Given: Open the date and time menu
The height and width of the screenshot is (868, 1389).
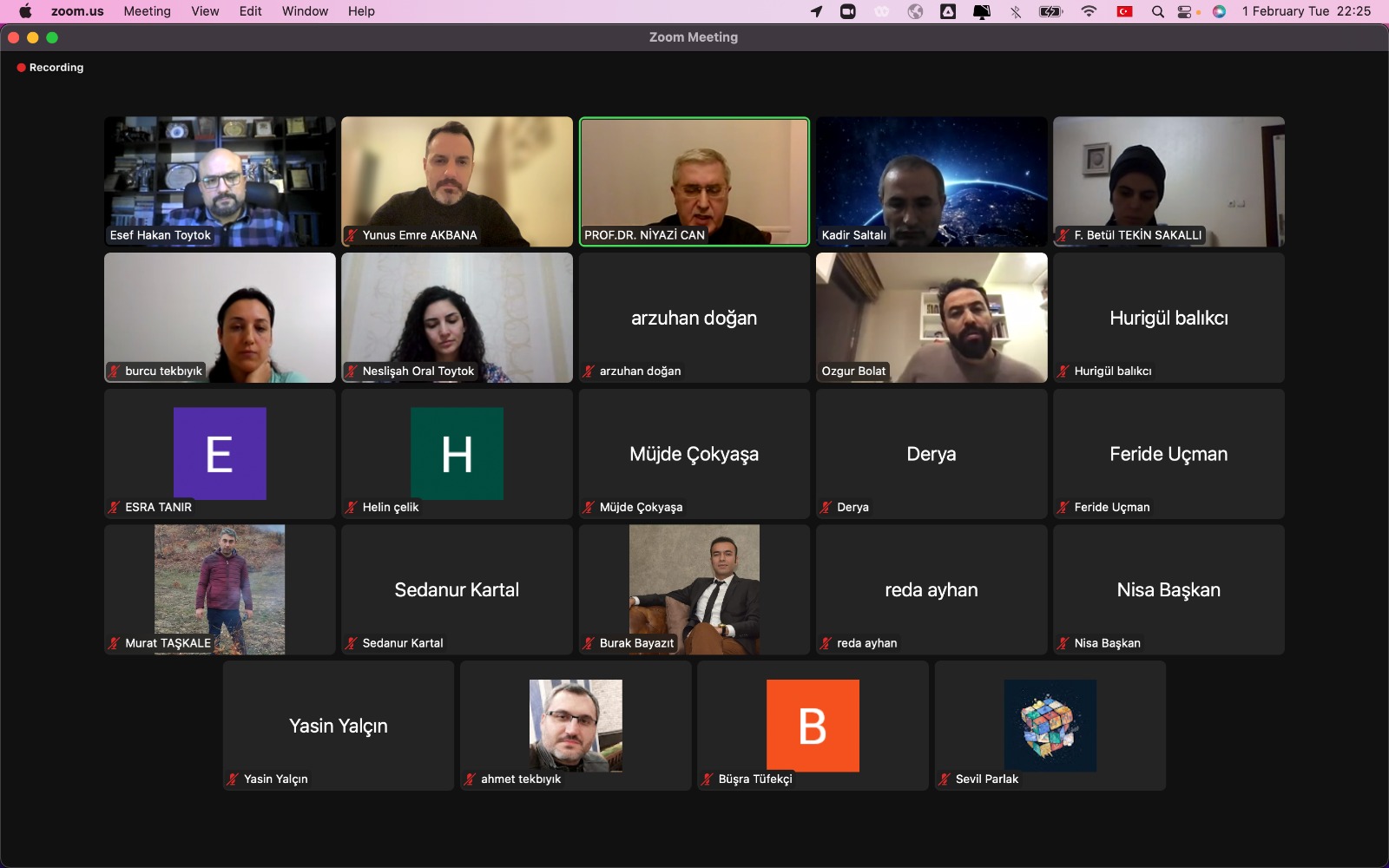Looking at the screenshot, I should (1306, 11).
